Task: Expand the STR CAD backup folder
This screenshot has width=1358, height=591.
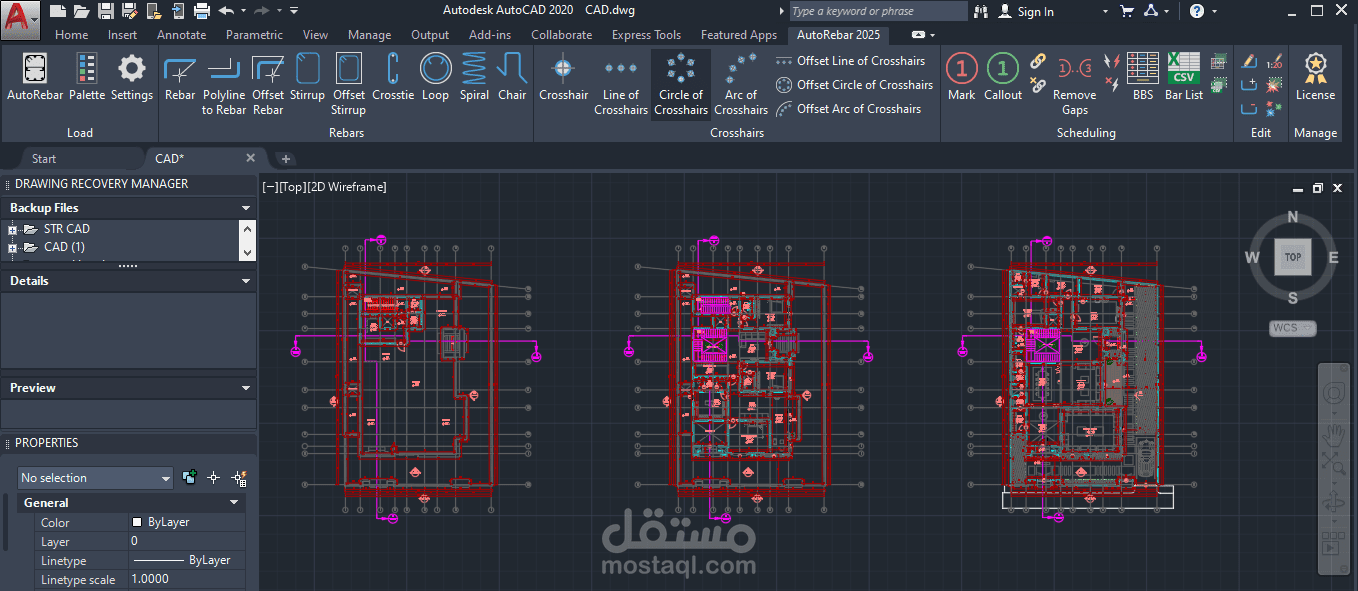Action: pyautogui.click(x=12, y=230)
